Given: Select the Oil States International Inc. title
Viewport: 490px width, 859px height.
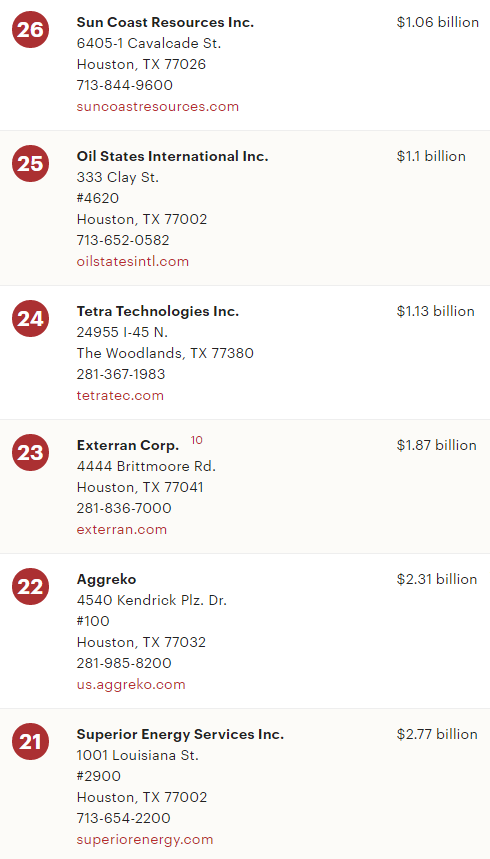Looking at the screenshot, I should (x=173, y=157).
